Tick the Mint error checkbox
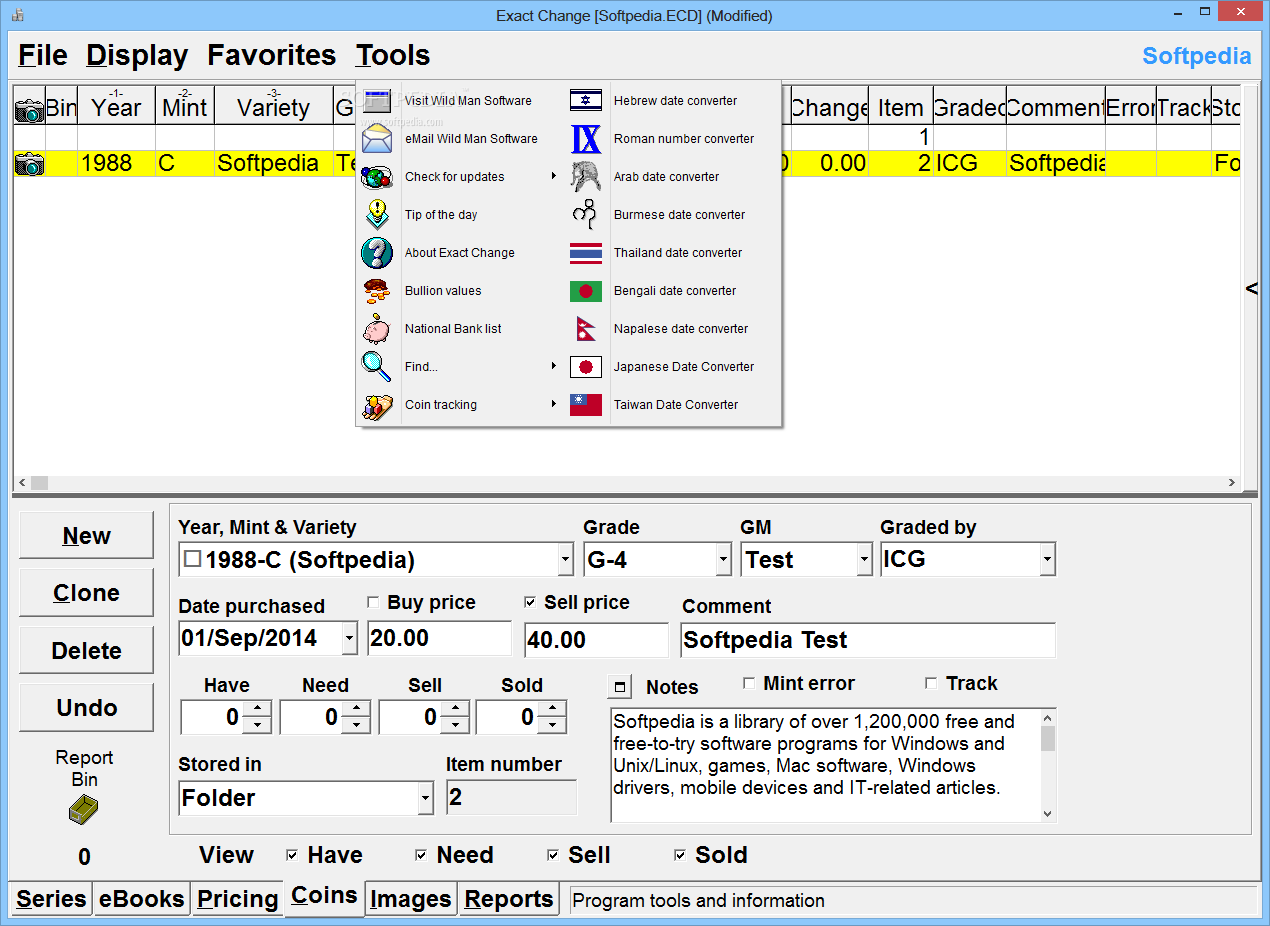The image size is (1270, 926). point(749,683)
